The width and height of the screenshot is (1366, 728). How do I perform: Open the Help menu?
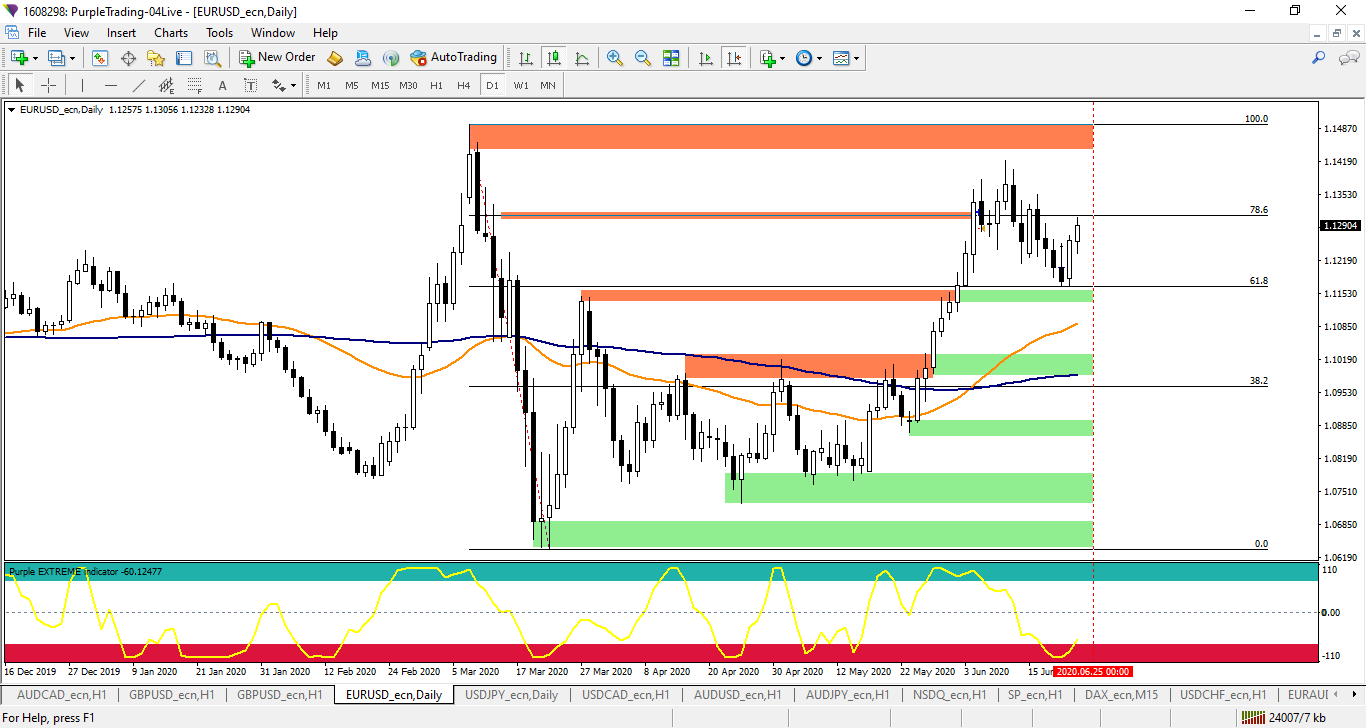[x=325, y=33]
